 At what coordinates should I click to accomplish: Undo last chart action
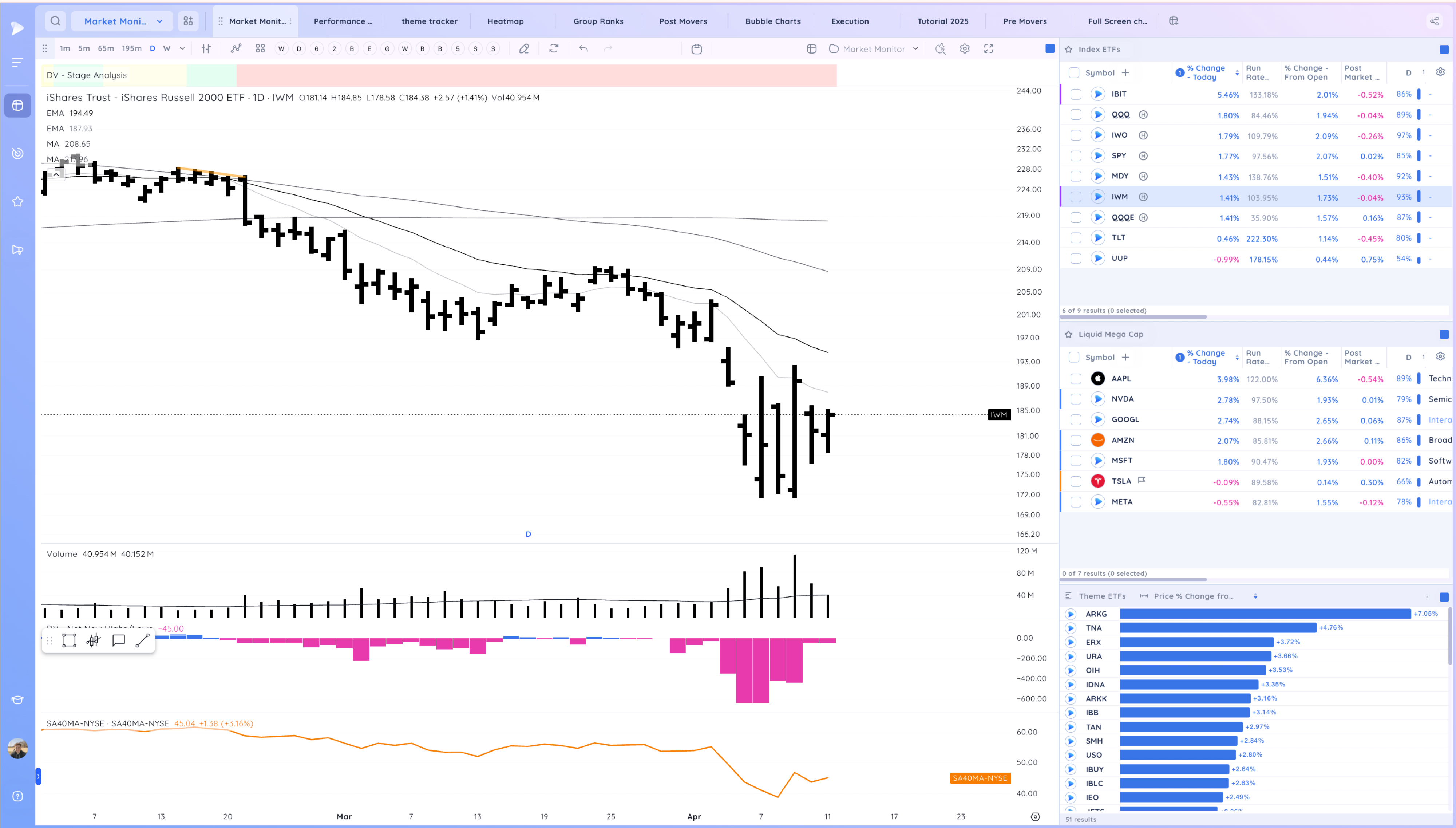pos(583,49)
